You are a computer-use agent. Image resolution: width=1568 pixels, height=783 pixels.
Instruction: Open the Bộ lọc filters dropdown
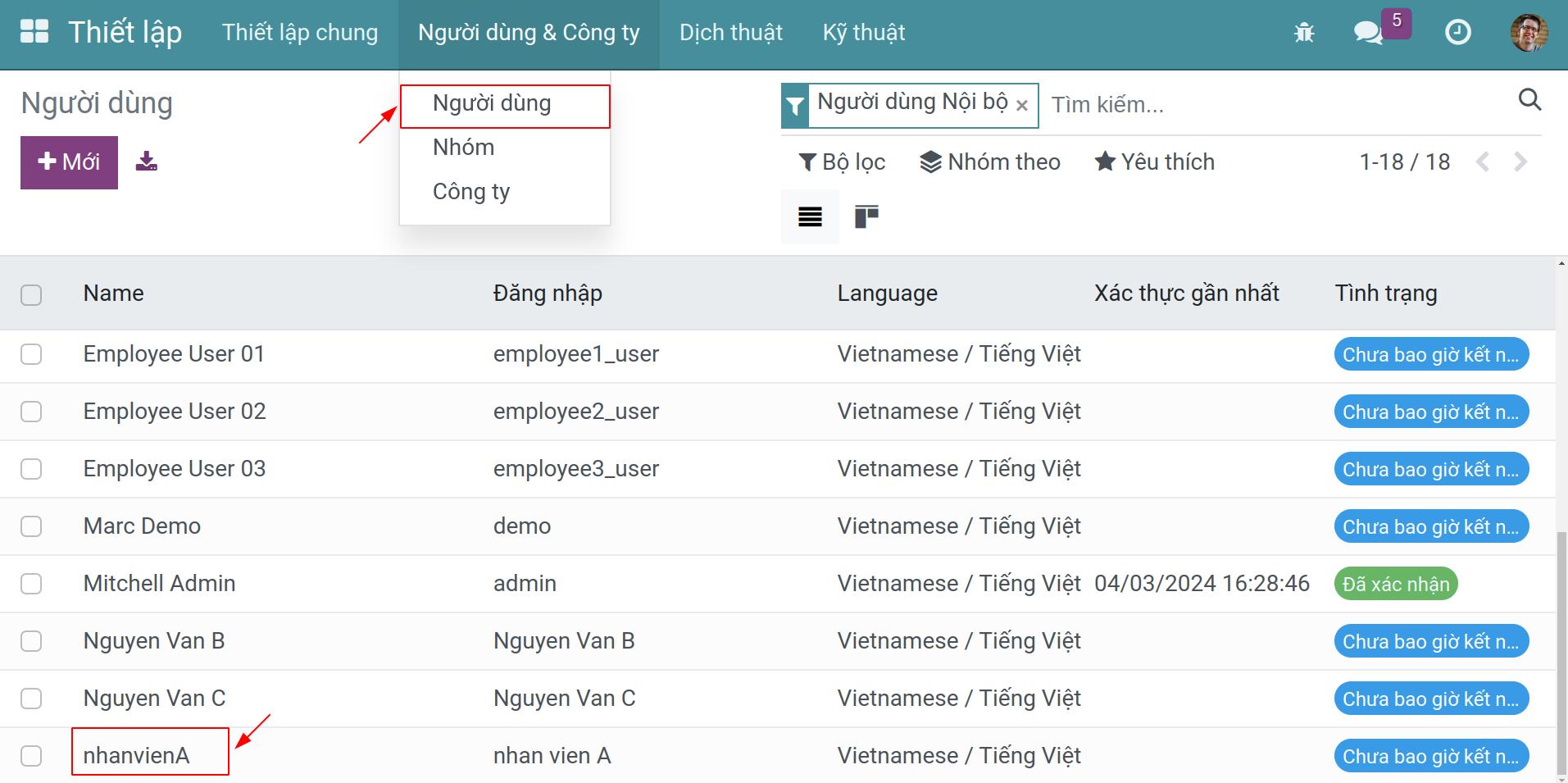[842, 162]
